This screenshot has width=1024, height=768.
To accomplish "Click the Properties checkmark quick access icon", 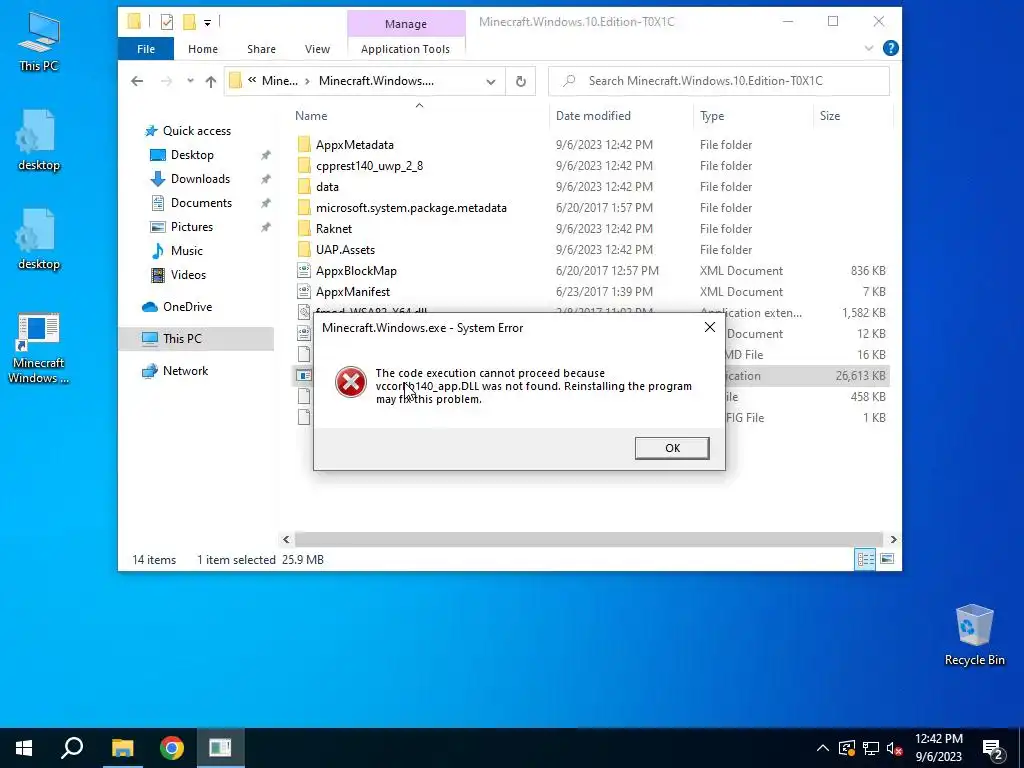I will tap(167, 22).
